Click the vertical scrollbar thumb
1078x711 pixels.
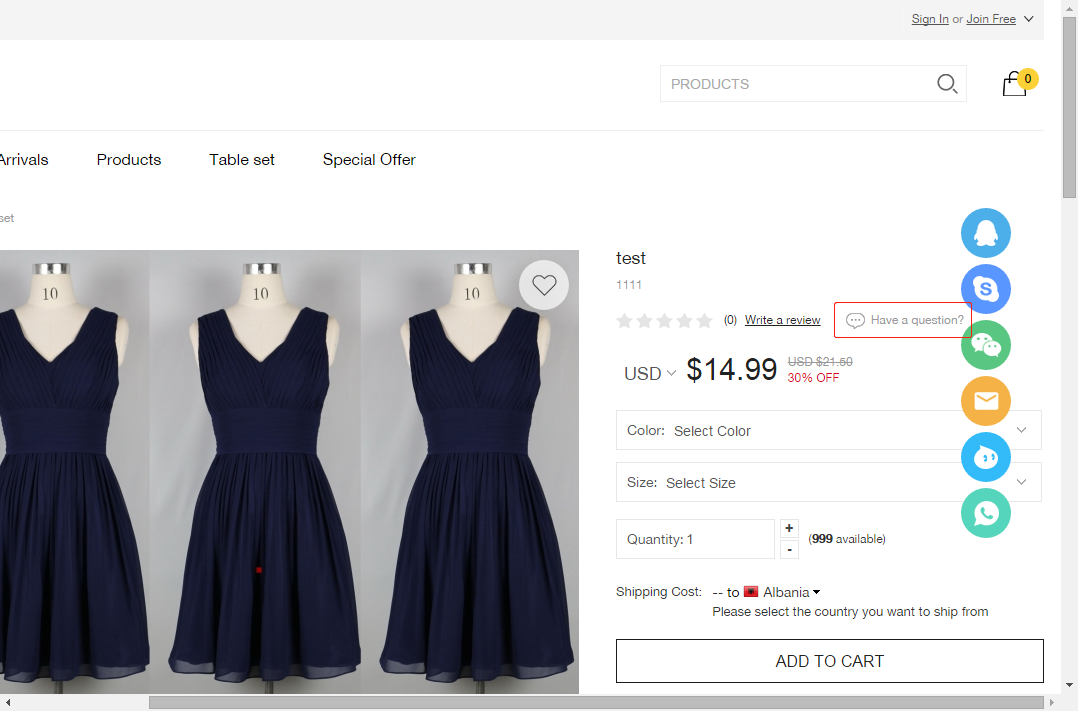pyautogui.click(x=1069, y=108)
